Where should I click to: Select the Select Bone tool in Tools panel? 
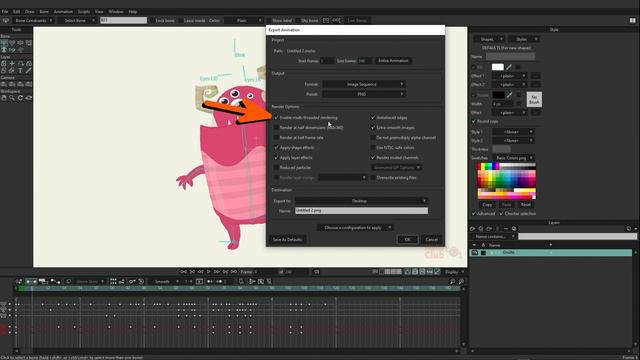click(x=4, y=42)
